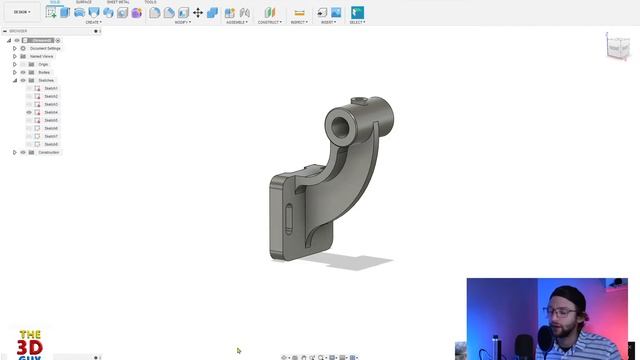Expand the Construction node
The width and height of the screenshot is (640, 360).
pos(15,152)
